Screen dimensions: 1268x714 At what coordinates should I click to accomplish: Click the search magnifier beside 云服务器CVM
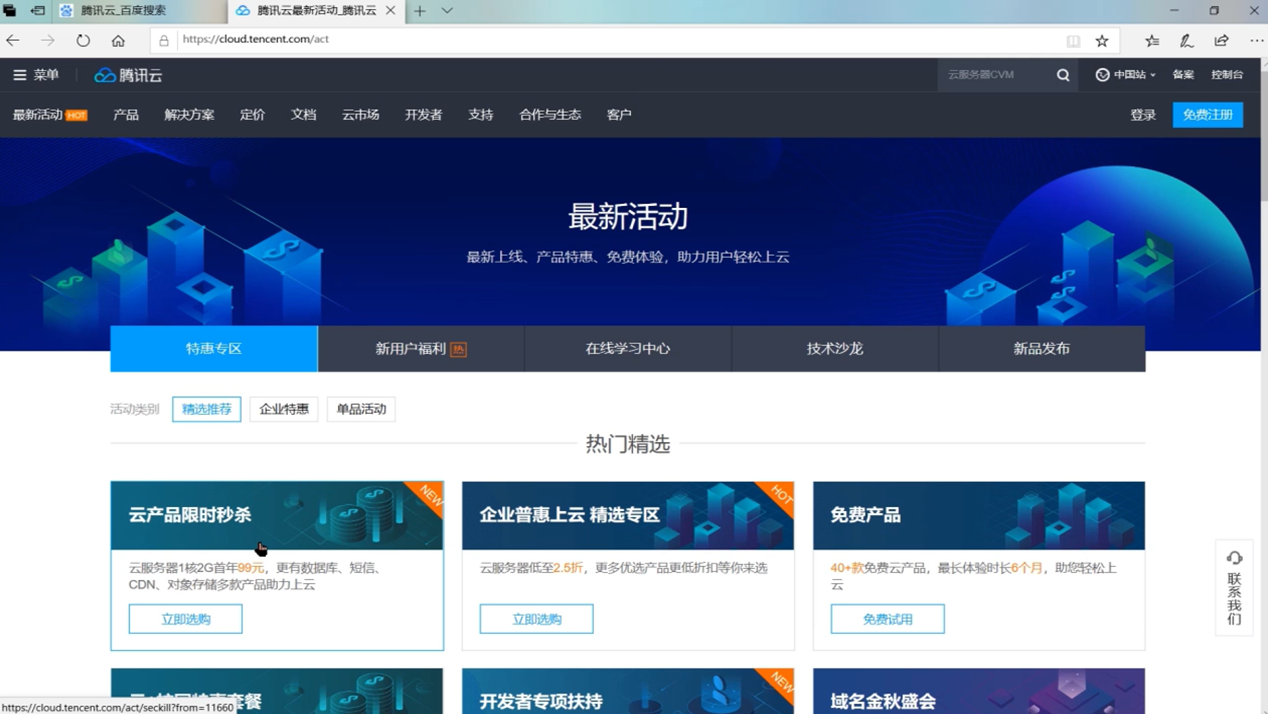pos(1062,74)
